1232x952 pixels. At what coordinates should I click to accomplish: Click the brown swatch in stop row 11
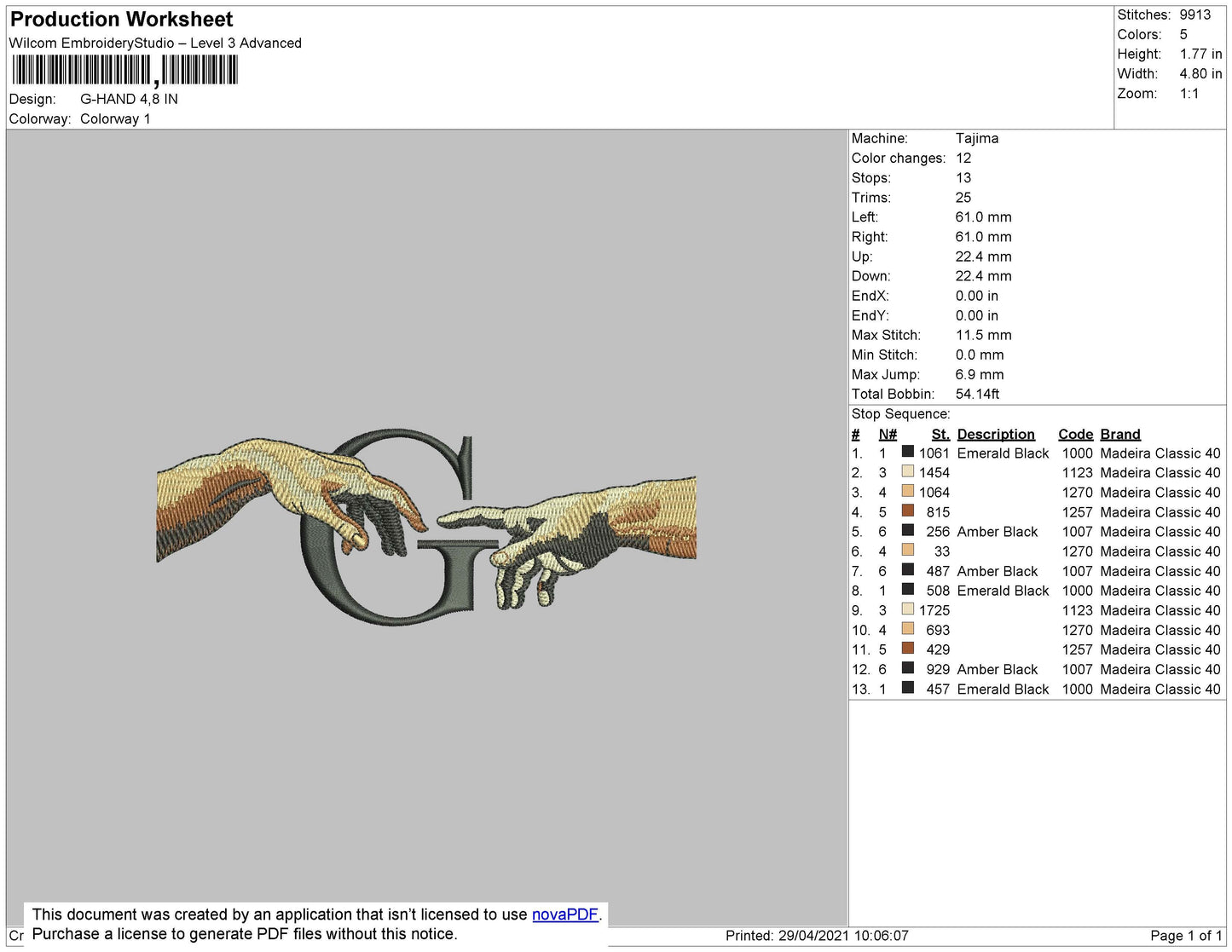coord(908,649)
